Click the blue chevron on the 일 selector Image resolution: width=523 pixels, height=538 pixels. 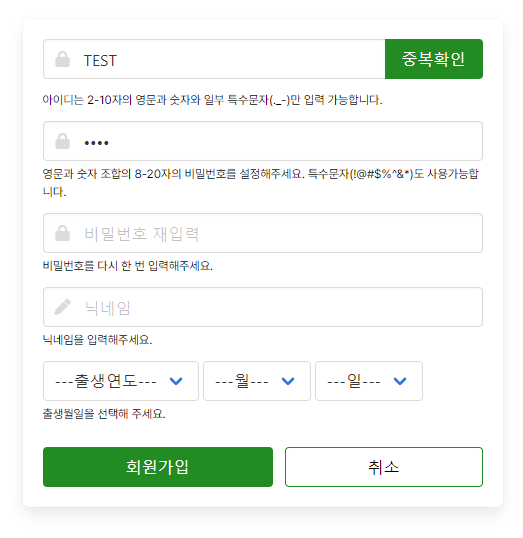400,381
